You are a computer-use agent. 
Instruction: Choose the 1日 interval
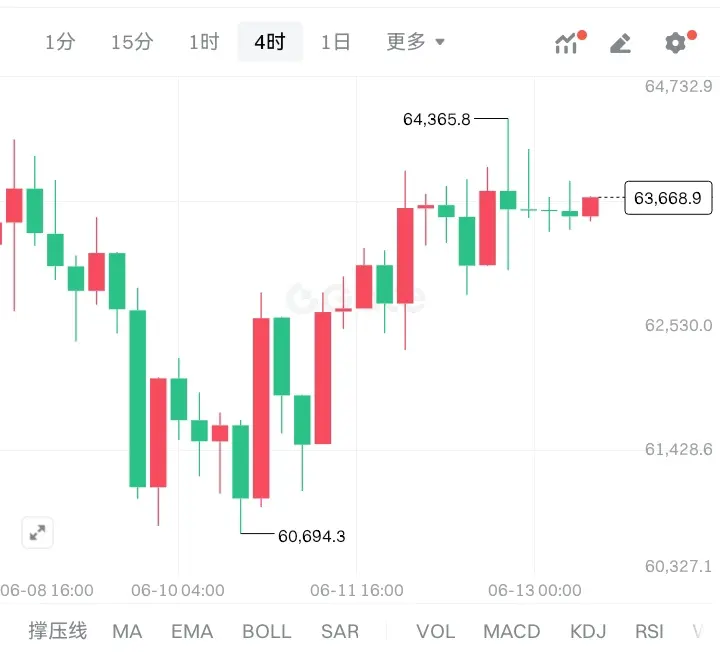pyautogui.click(x=336, y=42)
